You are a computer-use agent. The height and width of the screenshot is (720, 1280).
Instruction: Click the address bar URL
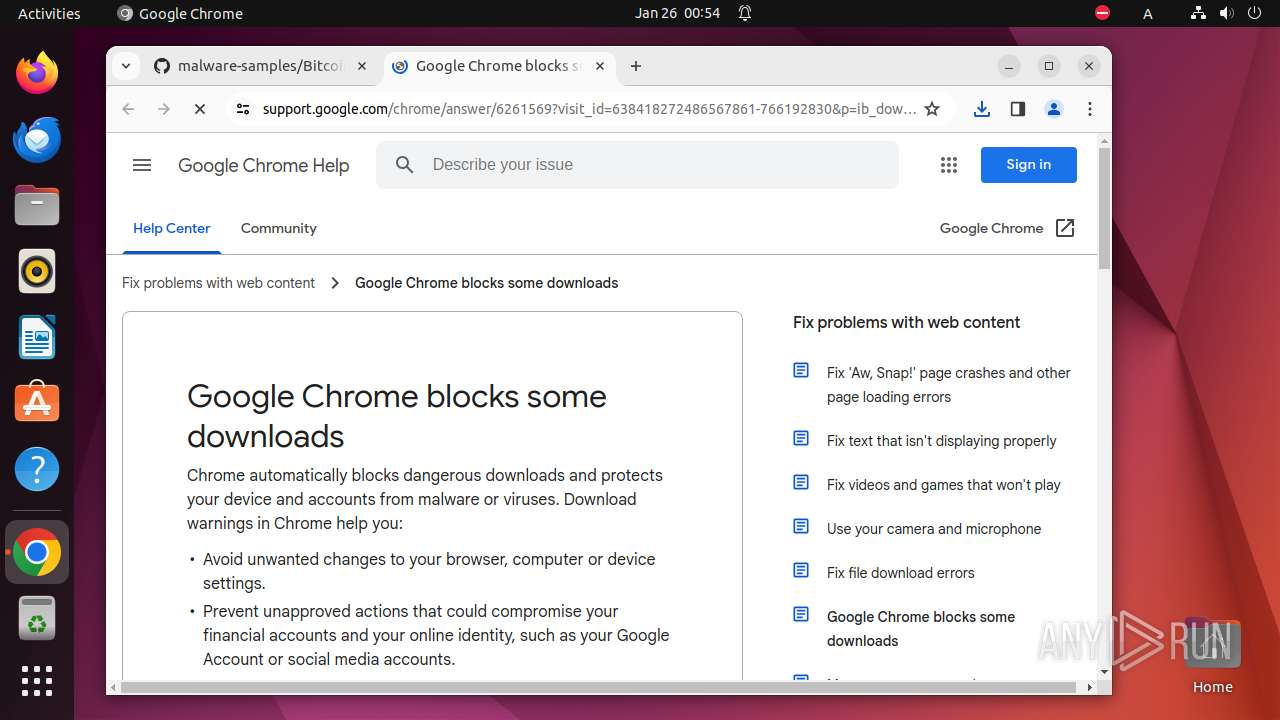588,109
